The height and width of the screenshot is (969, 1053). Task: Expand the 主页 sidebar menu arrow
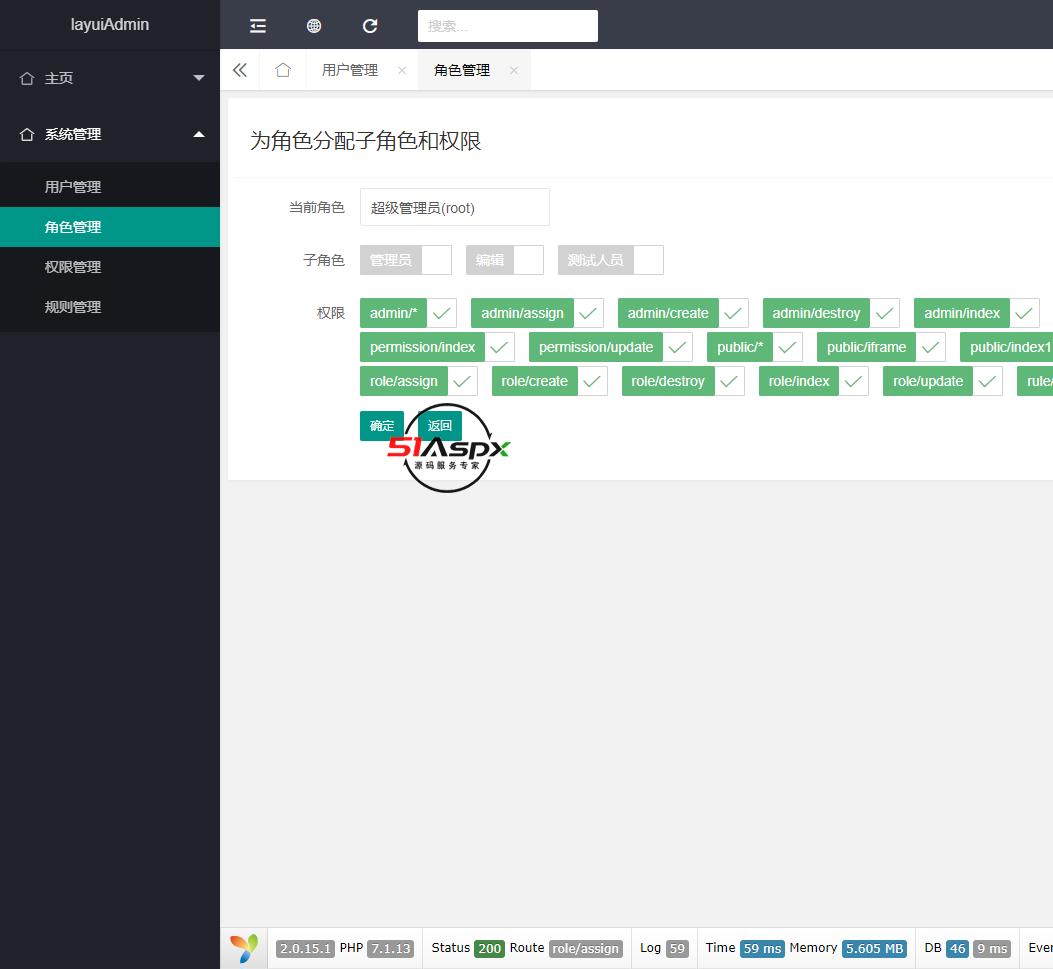[199, 78]
